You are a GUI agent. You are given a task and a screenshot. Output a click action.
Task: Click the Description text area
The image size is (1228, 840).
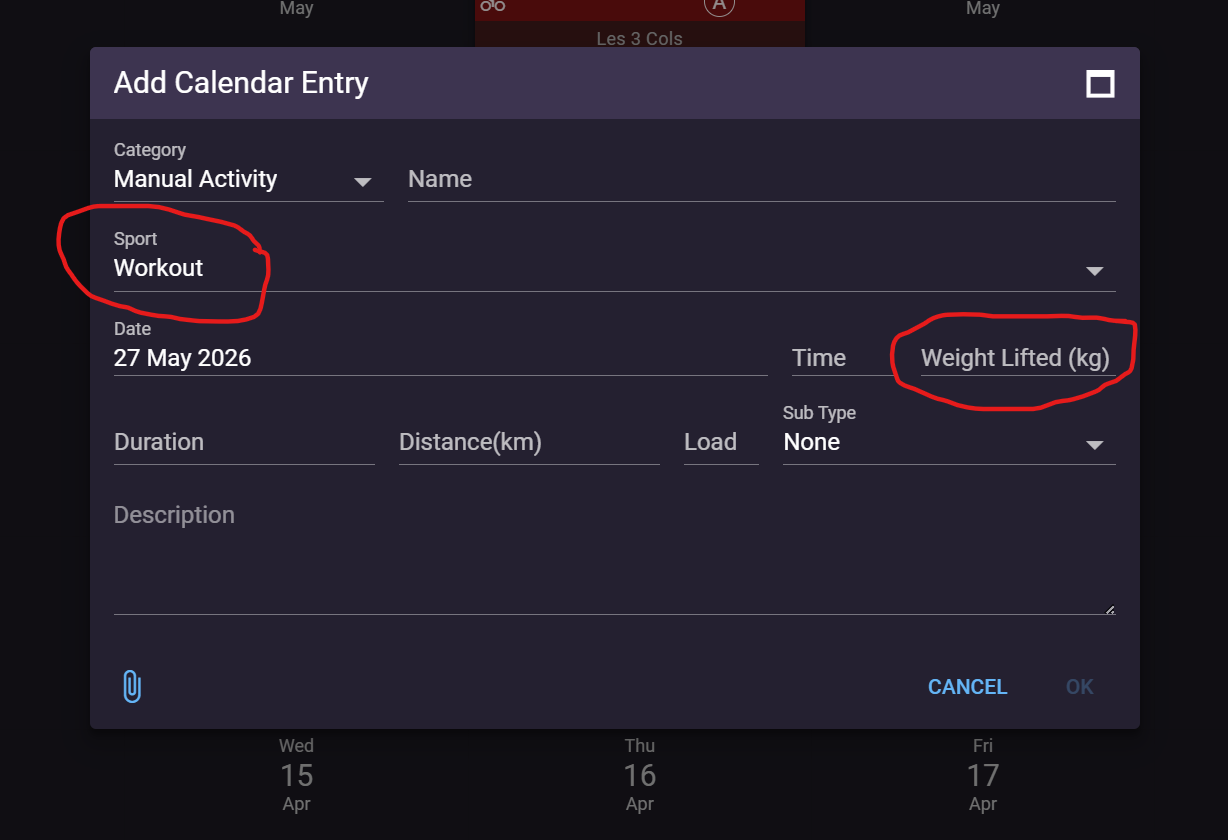click(615, 555)
